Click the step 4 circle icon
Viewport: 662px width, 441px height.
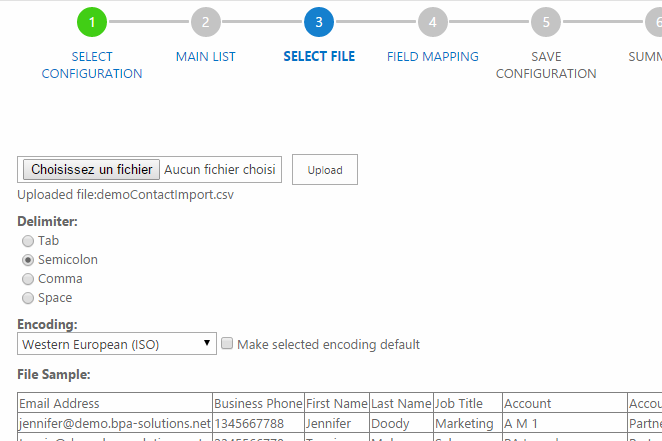pyautogui.click(x=432, y=21)
